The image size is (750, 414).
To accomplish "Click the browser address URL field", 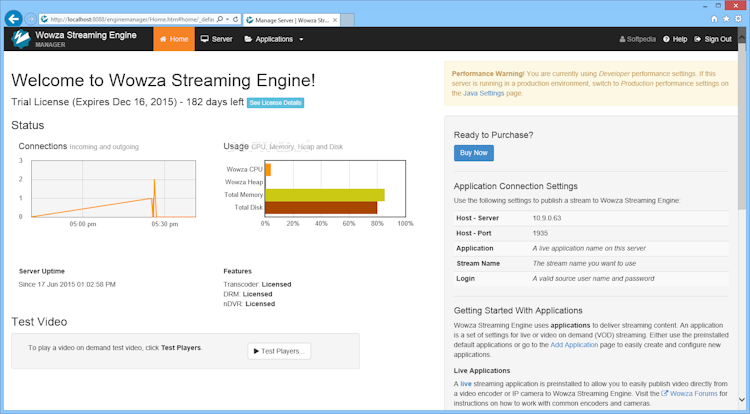I will coord(132,19).
